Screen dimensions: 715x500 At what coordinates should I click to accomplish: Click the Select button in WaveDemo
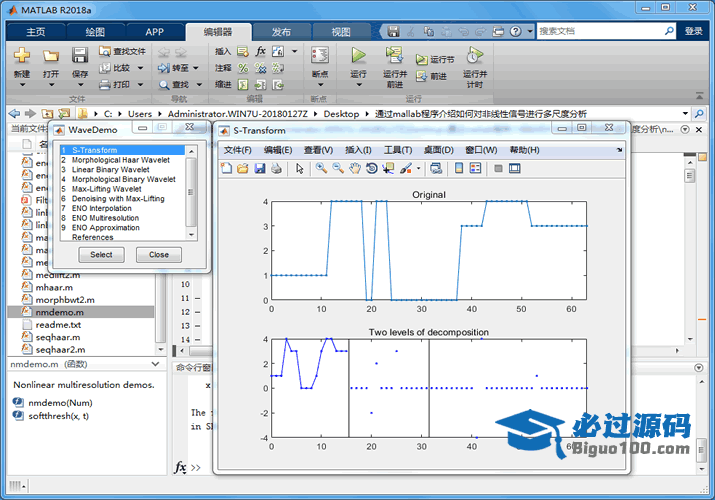[x=101, y=255]
